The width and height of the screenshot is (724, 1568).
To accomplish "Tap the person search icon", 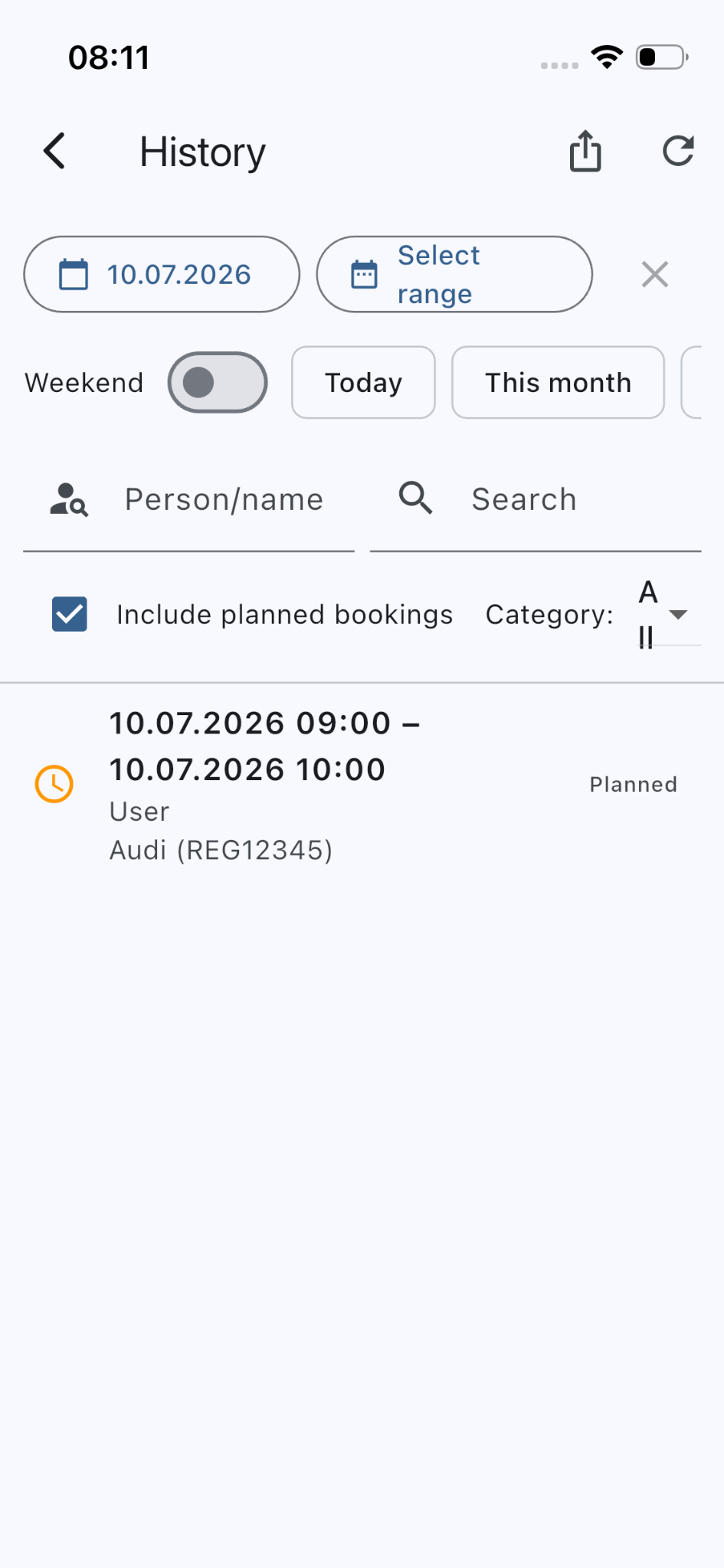I will [69, 499].
